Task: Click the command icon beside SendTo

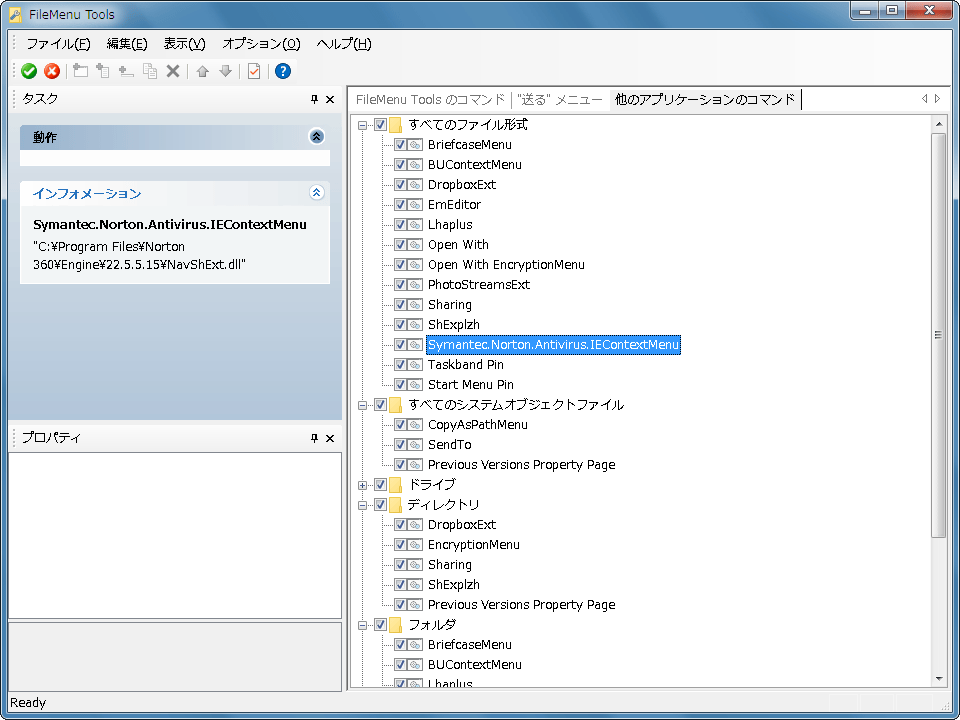Action: tap(415, 445)
